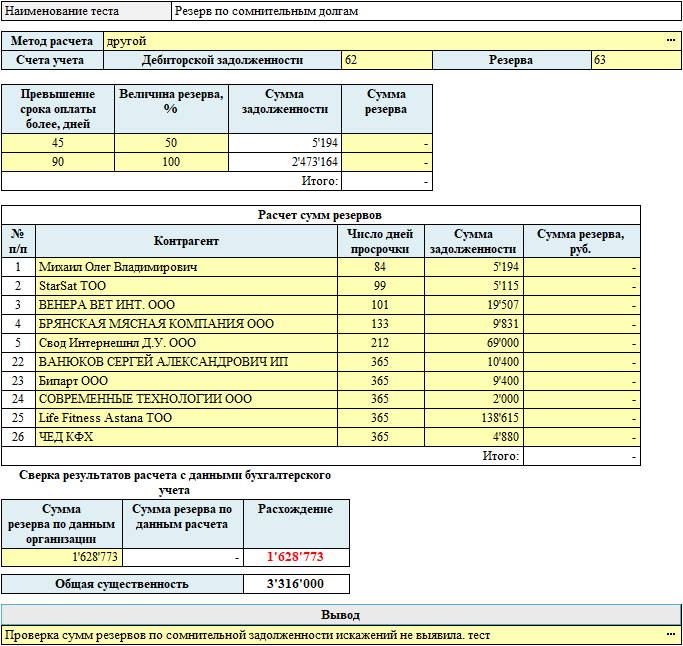Click debt amount 2'473'164 in summary table

tap(285, 162)
